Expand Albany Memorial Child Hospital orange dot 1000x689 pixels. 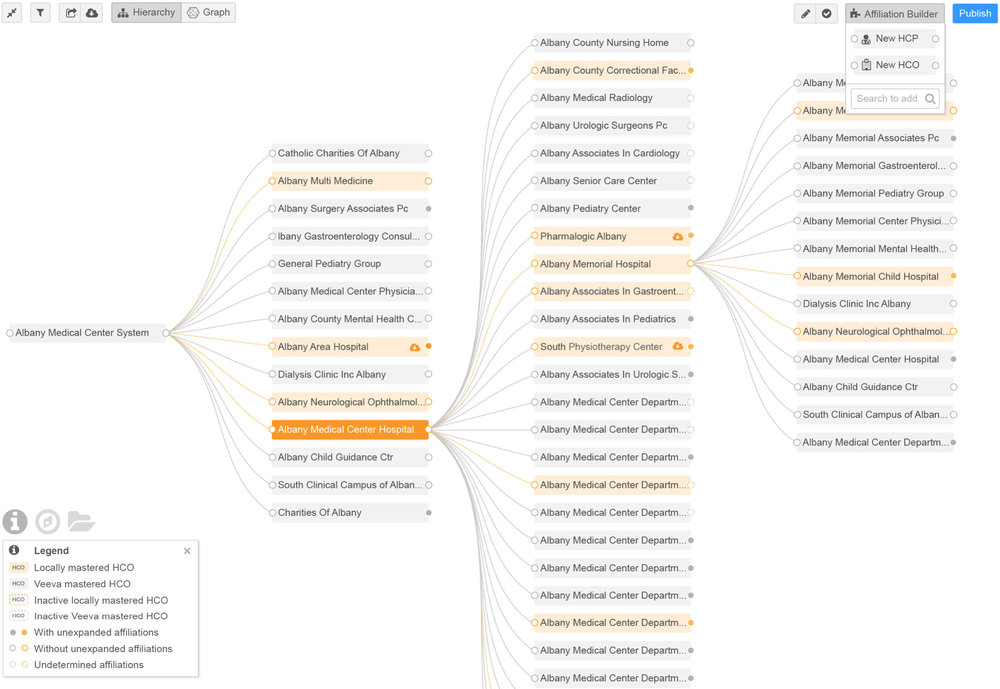click(x=953, y=276)
